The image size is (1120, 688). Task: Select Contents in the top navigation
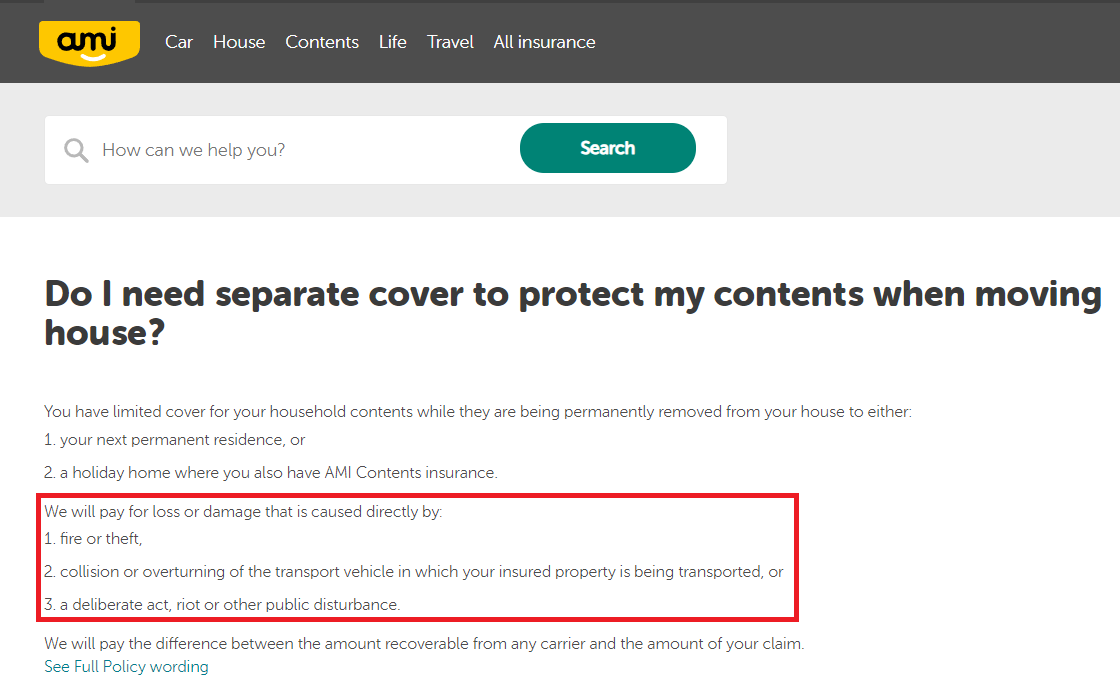tap(322, 42)
